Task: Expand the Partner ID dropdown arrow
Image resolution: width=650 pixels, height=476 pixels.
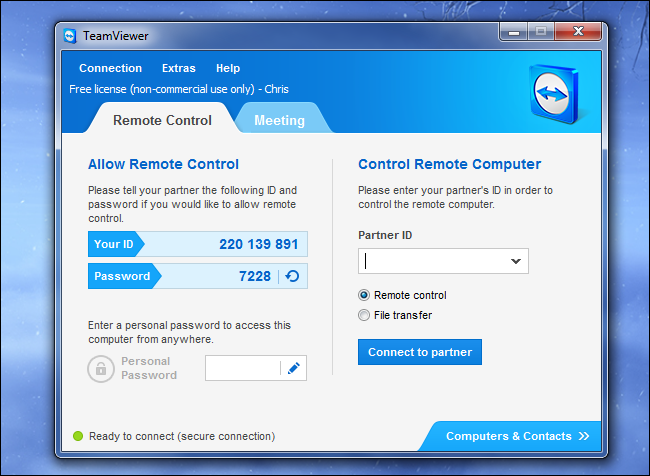Action: (x=516, y=261)
